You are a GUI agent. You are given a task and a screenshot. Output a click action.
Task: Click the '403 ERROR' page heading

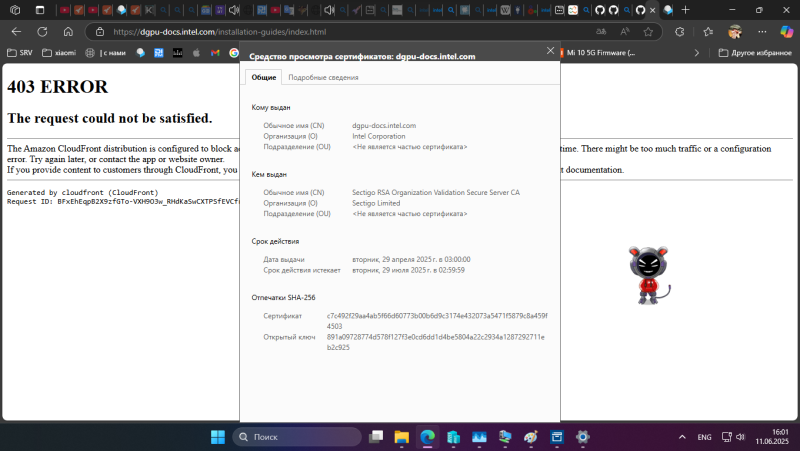tap(58, 87)
